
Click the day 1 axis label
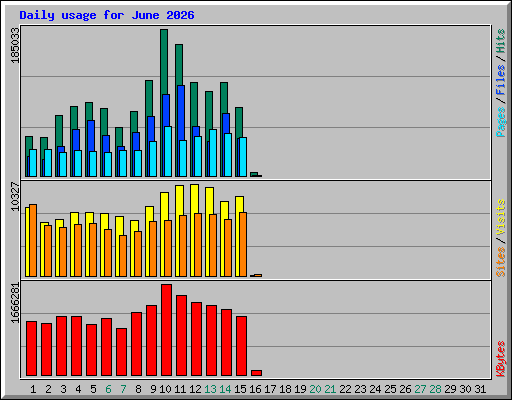33,389
